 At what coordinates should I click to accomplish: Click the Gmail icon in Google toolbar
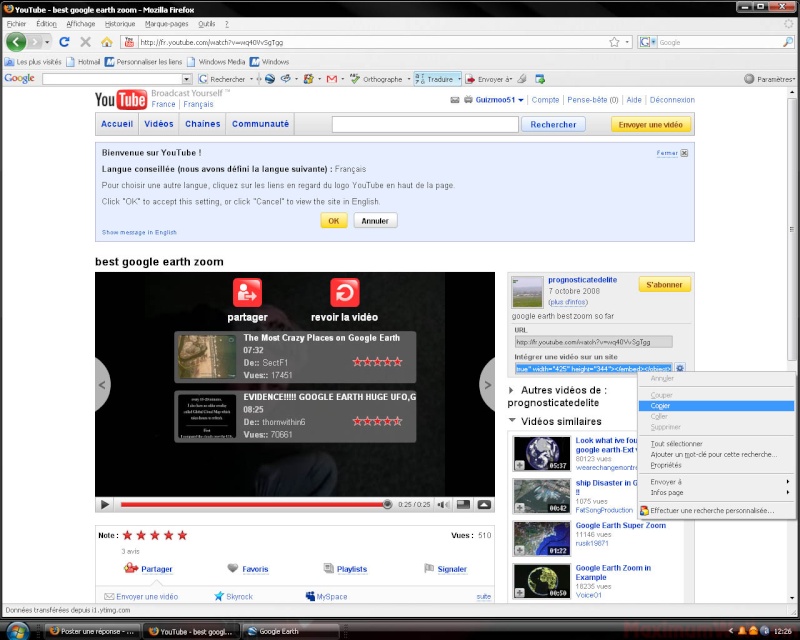(332, 79)
